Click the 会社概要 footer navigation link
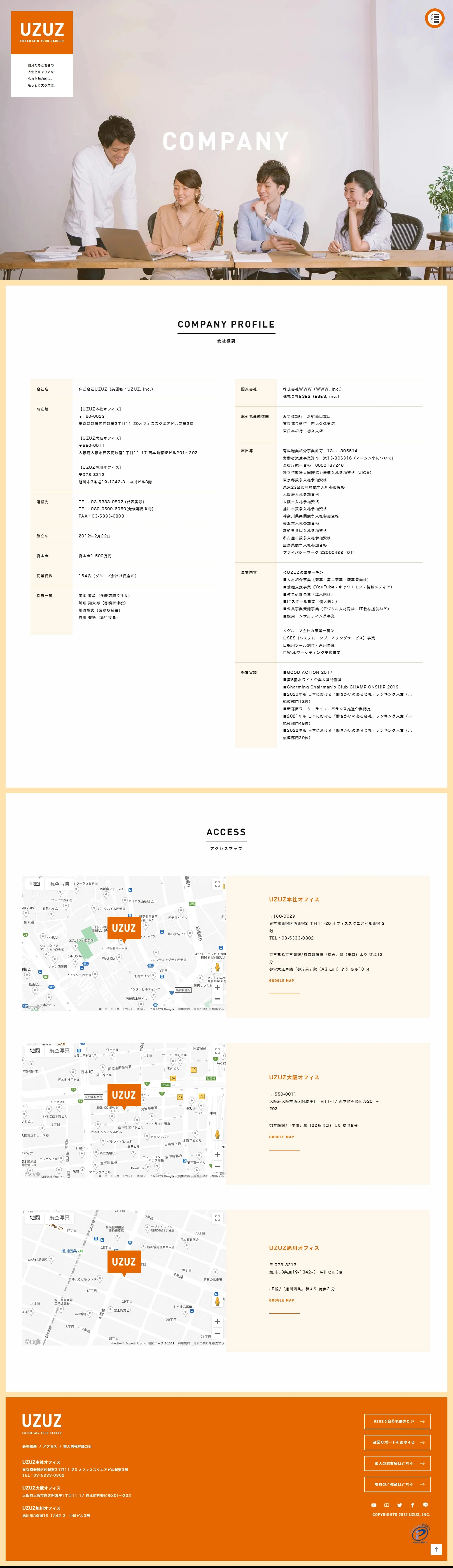 (x=29, y=1446)
